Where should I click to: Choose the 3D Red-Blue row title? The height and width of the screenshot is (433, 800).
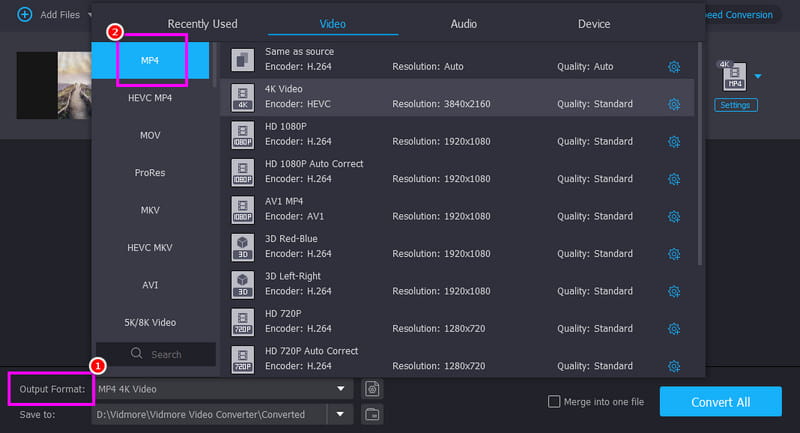[x=291, y=239]
